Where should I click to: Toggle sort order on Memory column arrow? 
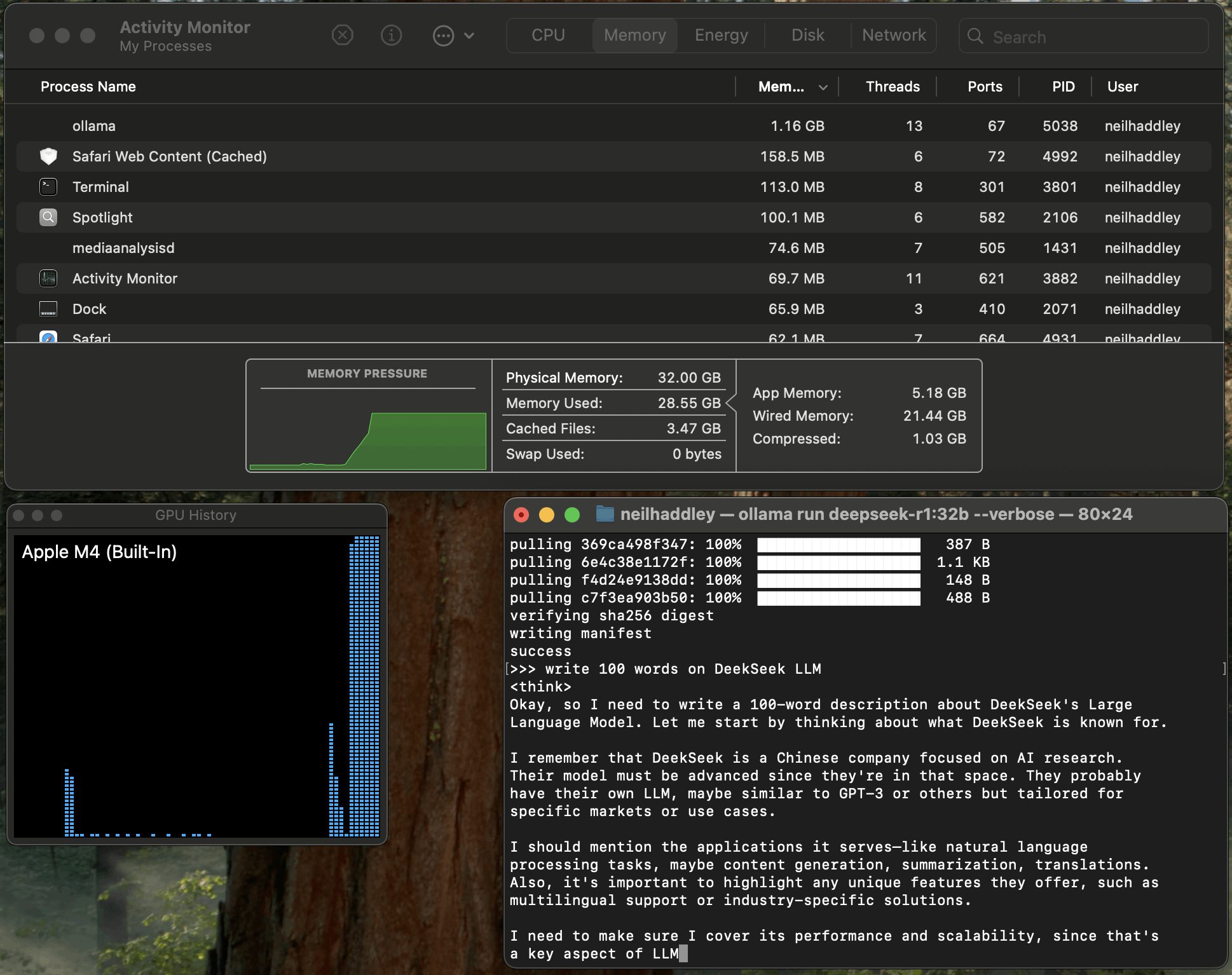click(x=823, y=87)
